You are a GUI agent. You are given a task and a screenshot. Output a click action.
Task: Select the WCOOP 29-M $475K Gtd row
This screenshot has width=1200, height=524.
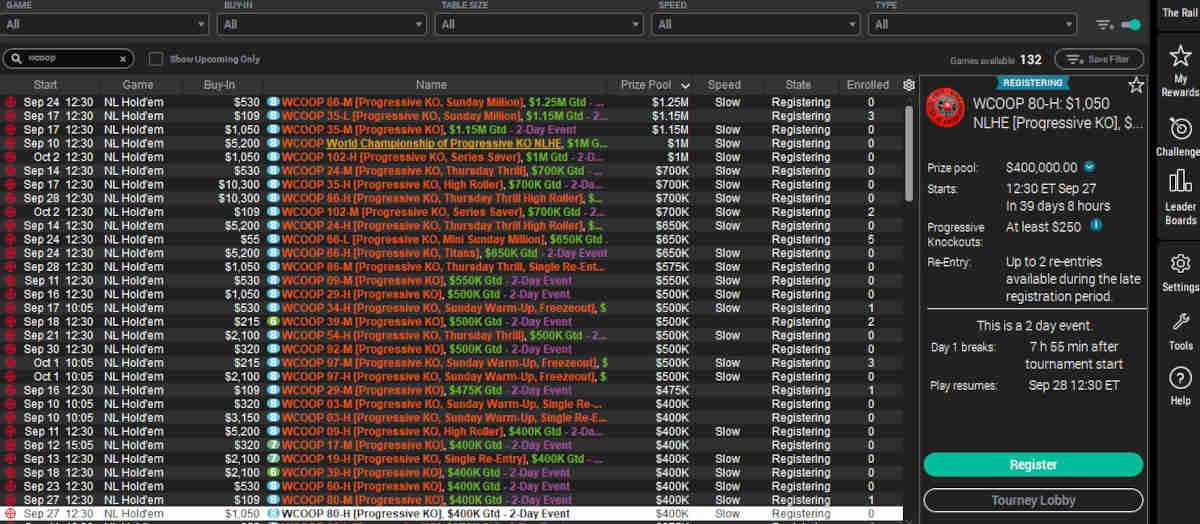(450, 390)
